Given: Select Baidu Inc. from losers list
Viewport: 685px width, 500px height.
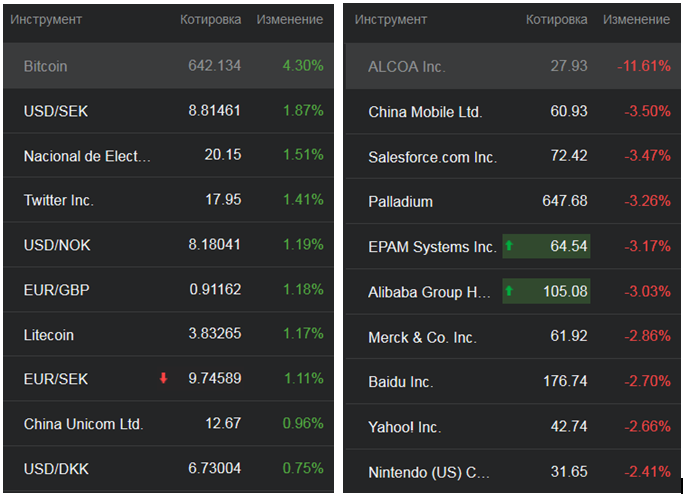Looking at the screenshot, I should coord(400,381).
